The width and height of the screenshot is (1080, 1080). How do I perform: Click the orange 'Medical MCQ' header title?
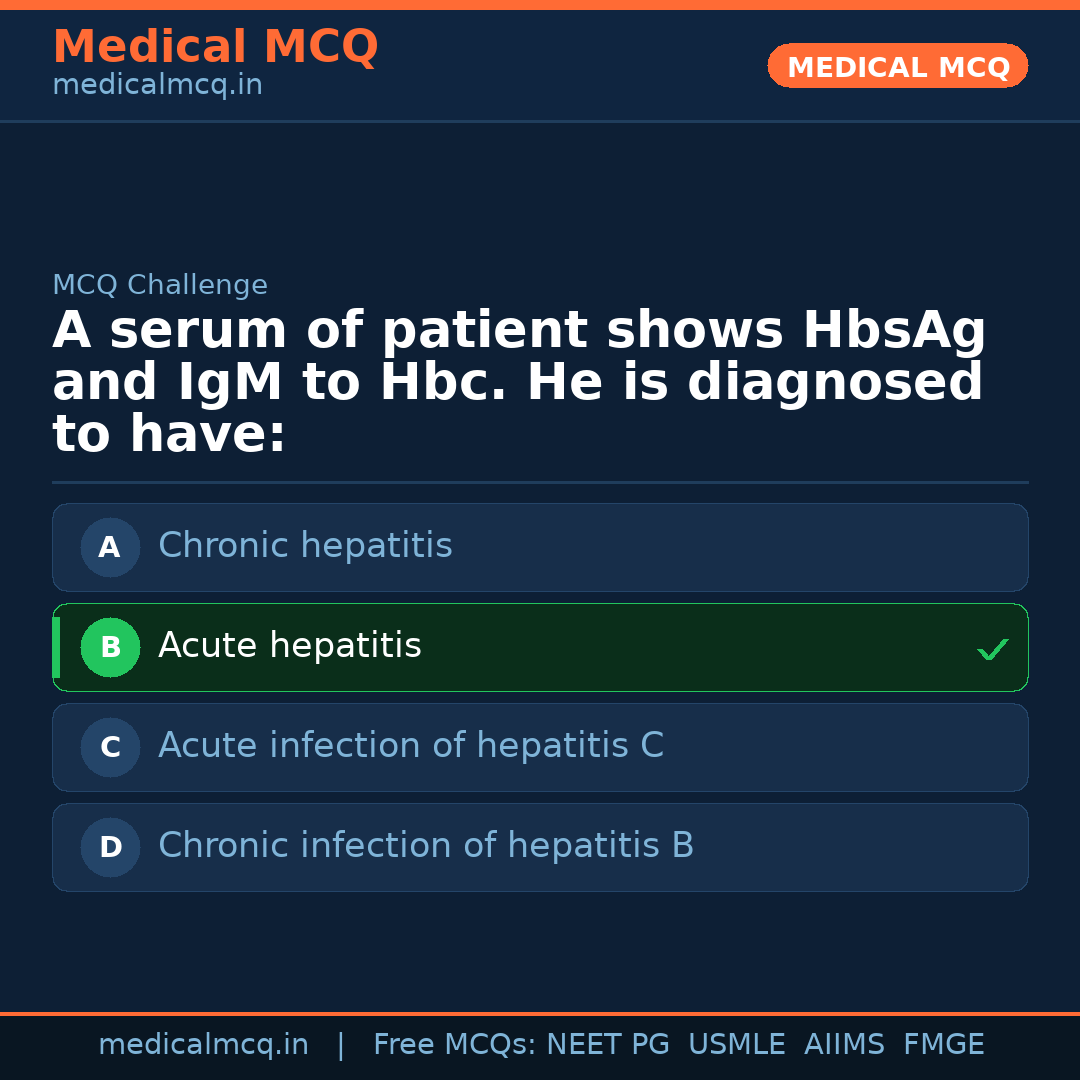point(215,47)
